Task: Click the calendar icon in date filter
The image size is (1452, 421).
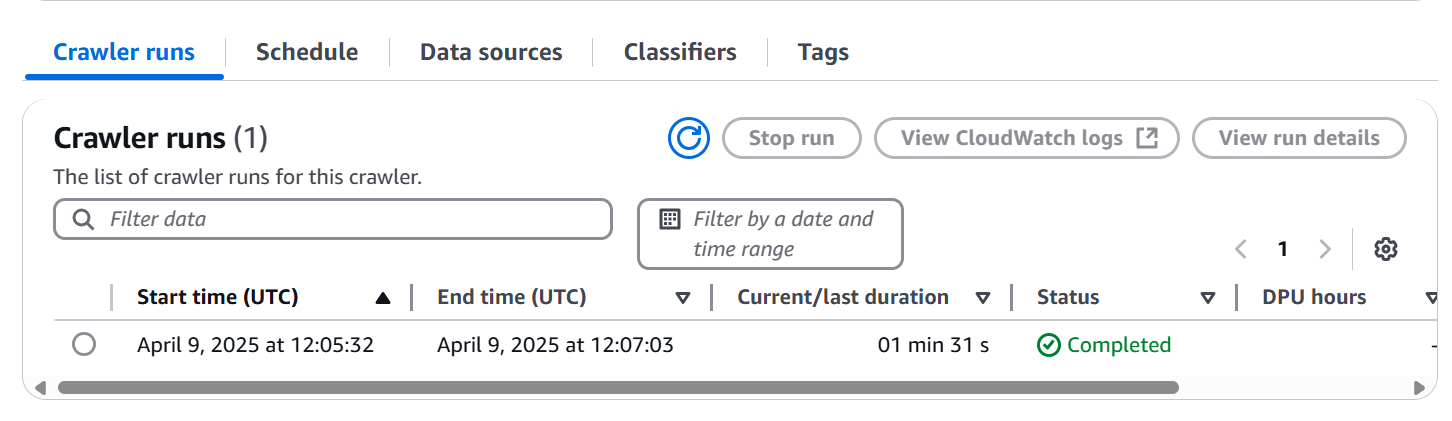Action: tap(670, 219)
